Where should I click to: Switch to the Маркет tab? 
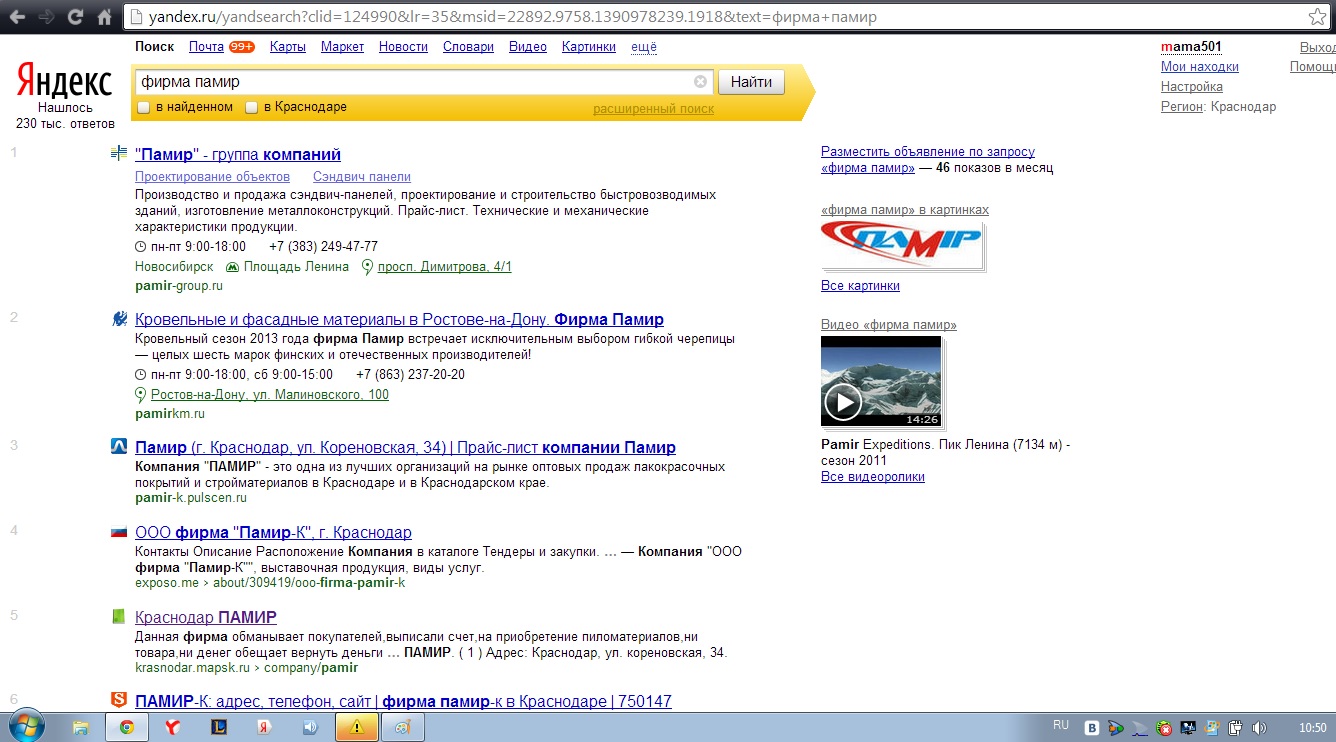(342, 47)
